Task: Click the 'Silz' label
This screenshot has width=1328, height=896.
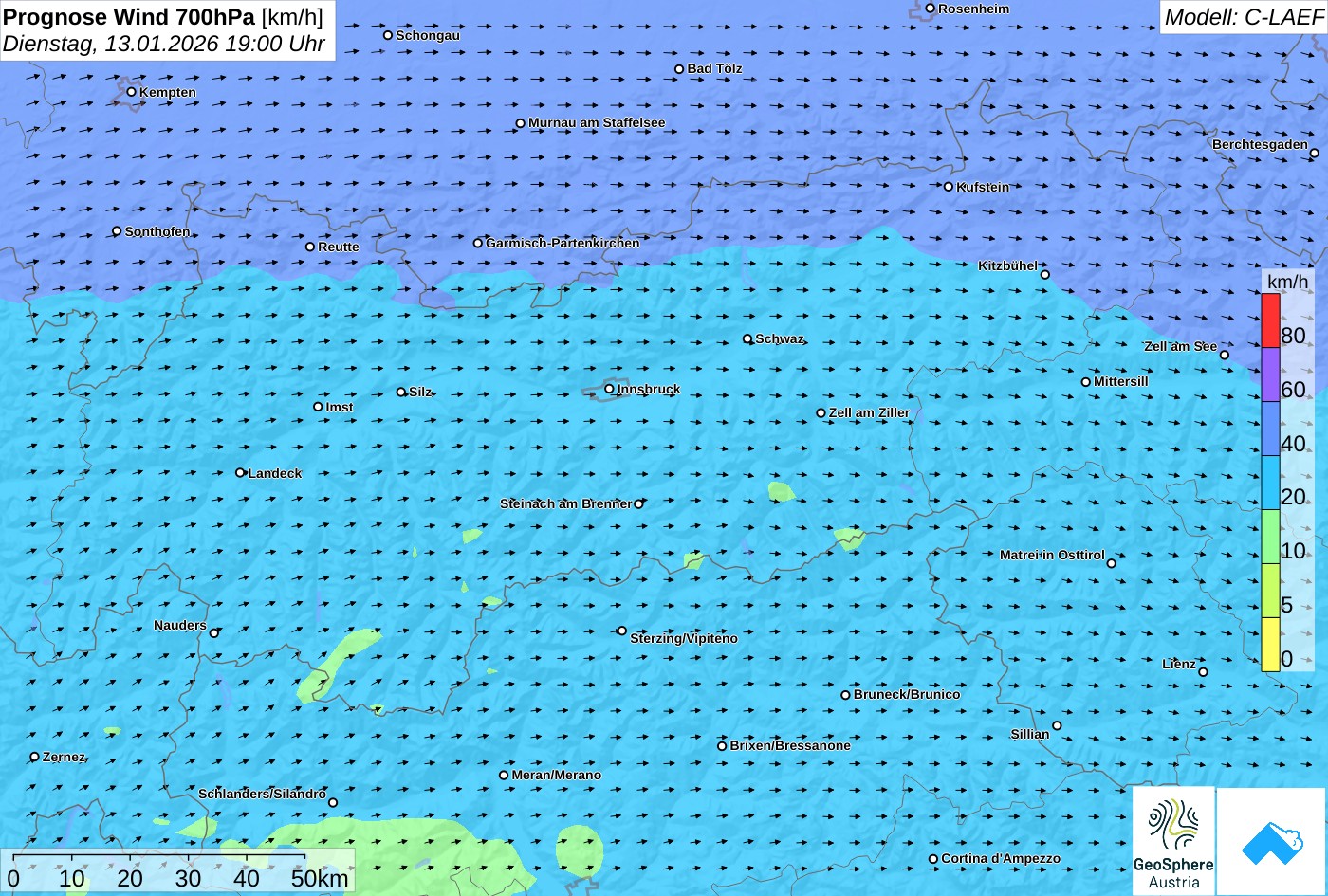Action: [x=420, y=392]
